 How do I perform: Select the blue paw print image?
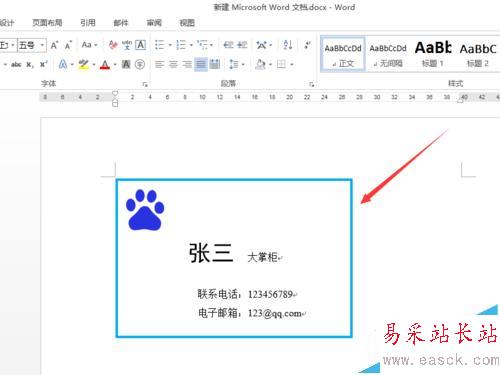pyautogui.click(x=145, y=210)
